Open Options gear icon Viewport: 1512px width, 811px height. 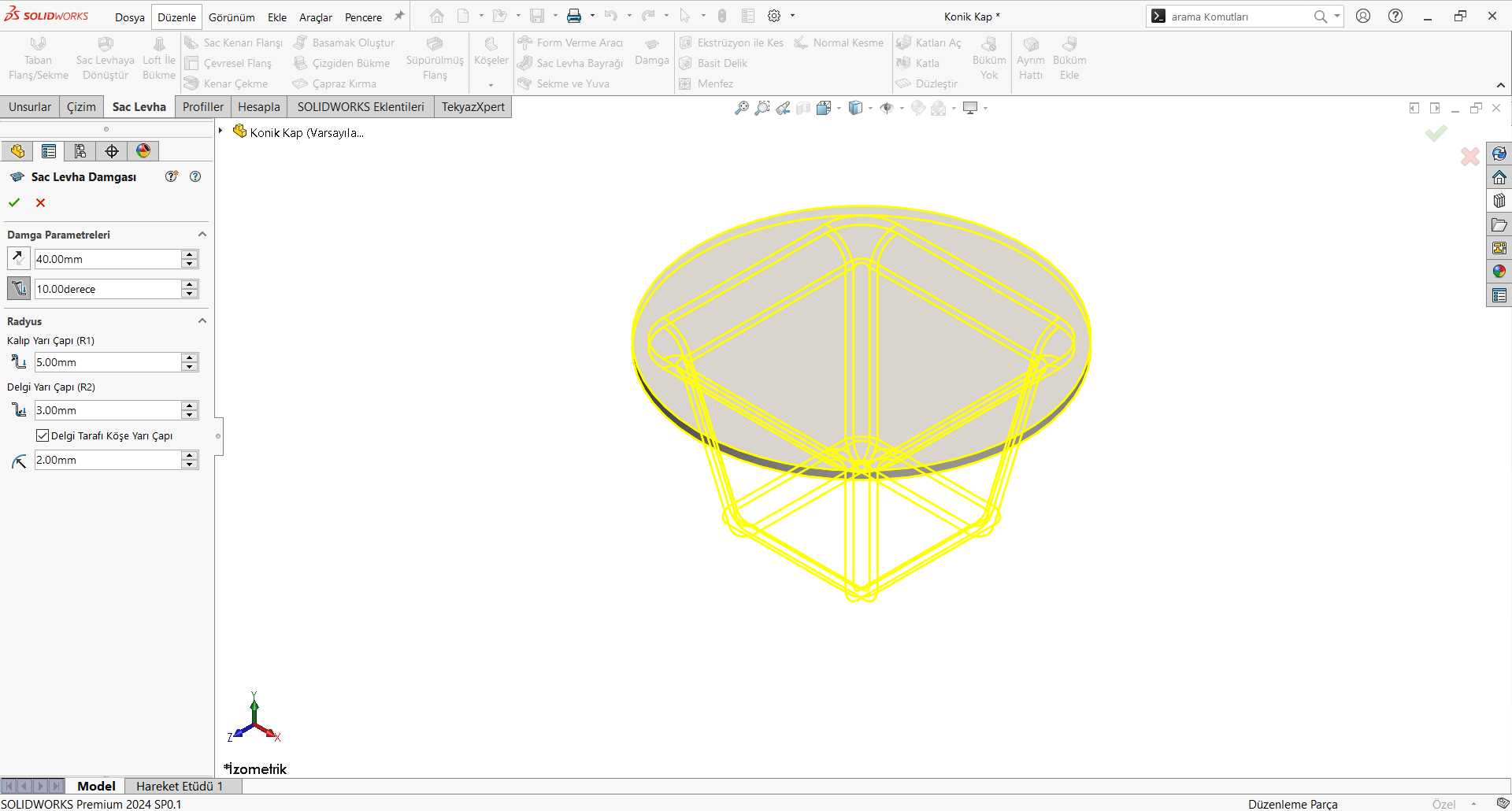click(x=774, y=16)
